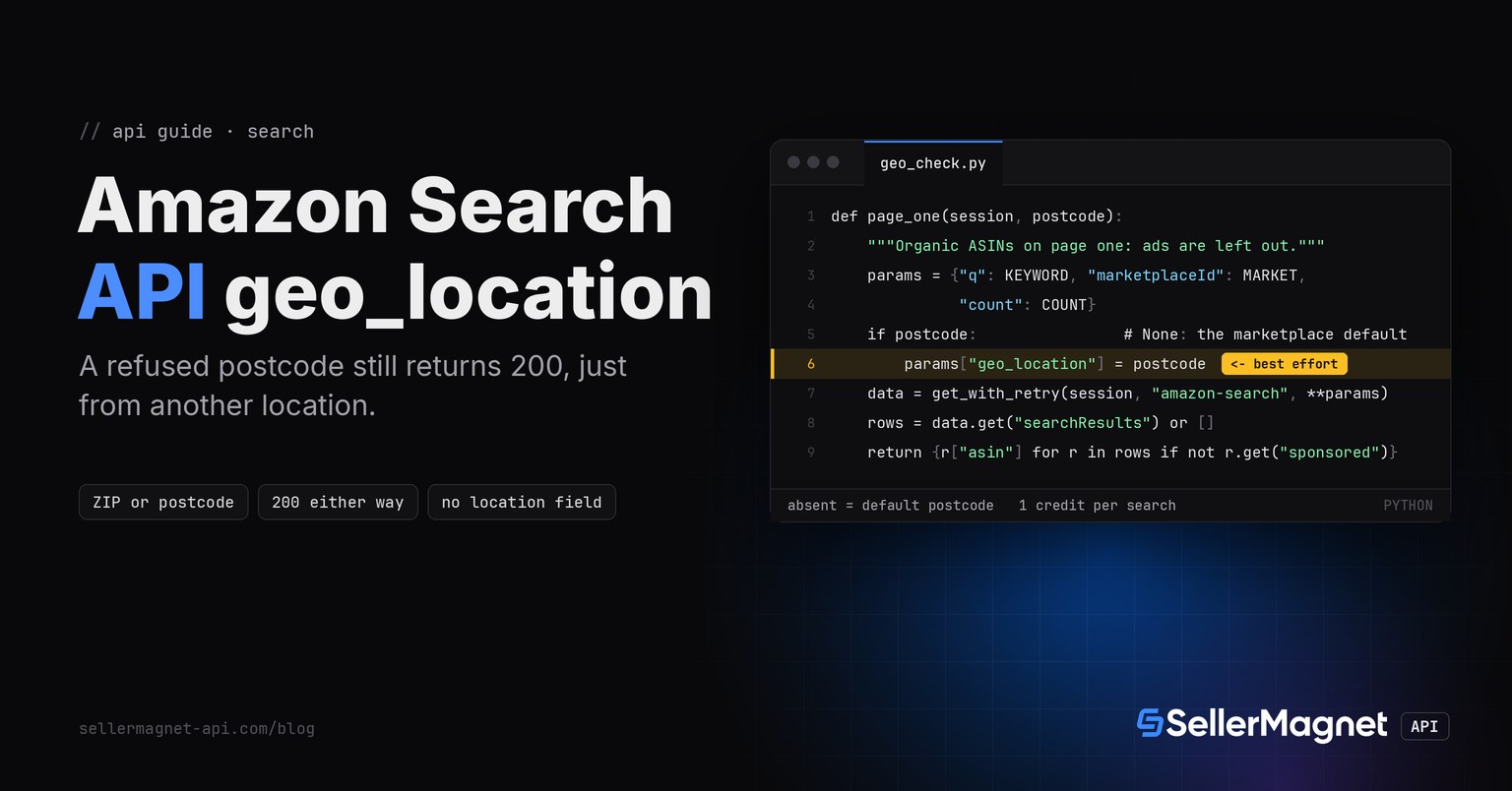Click the "get_with_retry" function call

click(x=995, y=394)
